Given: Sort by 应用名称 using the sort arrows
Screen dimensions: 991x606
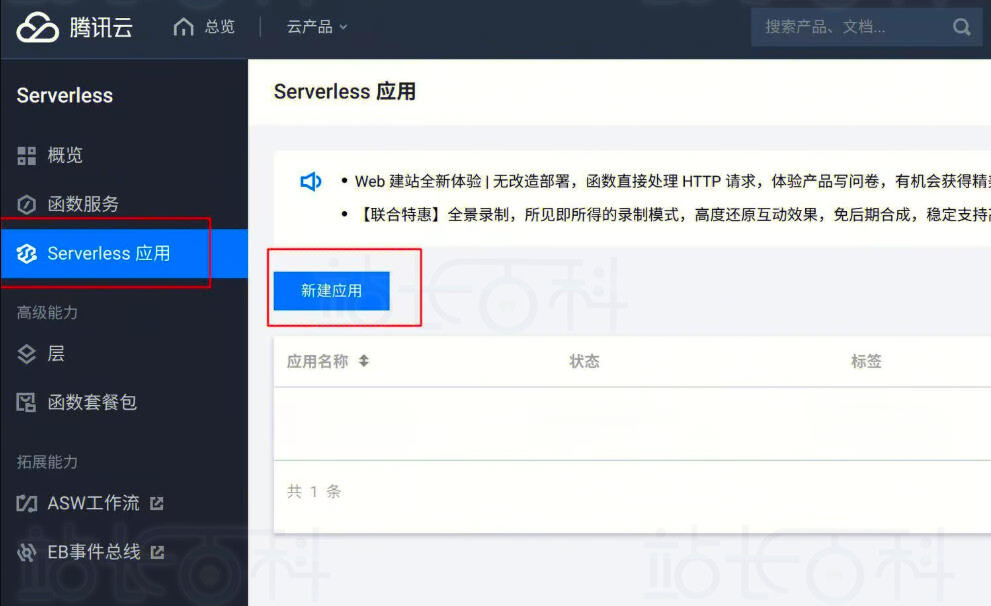Looking at the screenshot, I should coord(363,361).
